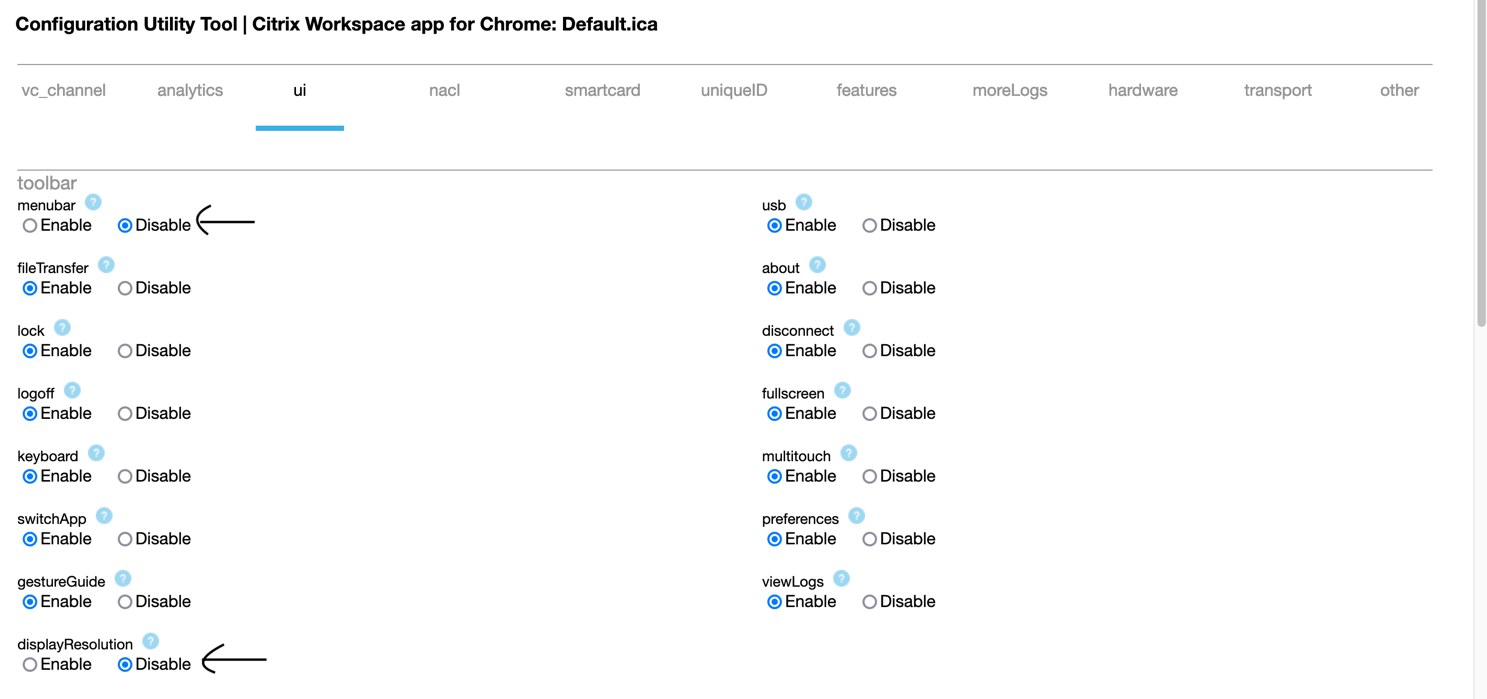Enable the menubar option
The width and height of the screenshot is (1487, 699).
(30, 226)
